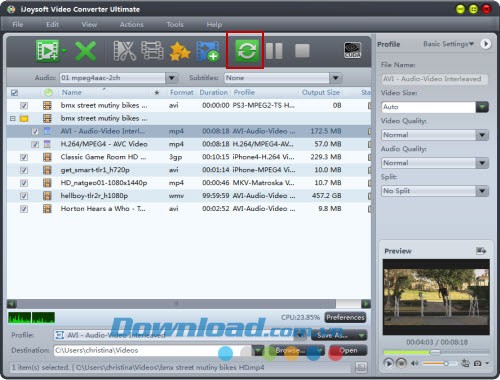Uncheck get_smart-tlr1_h720p row
Viewport: 500px width, 380px height.
pos(24,170)
